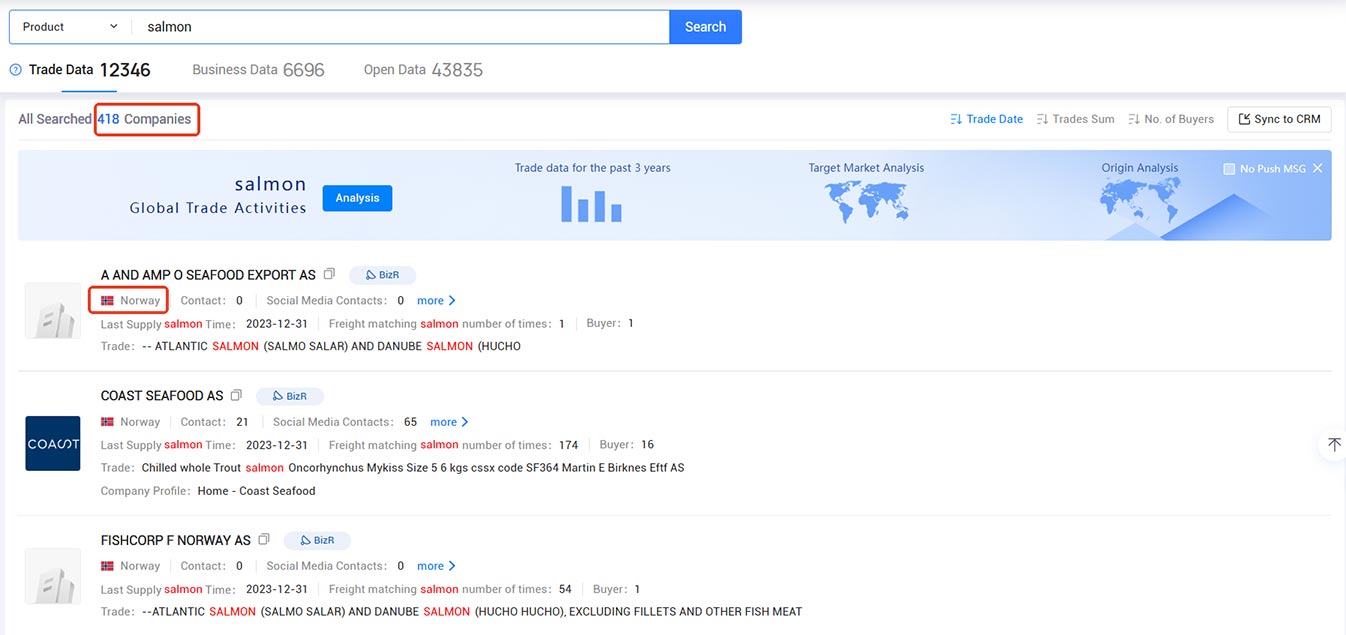Click the COAST company logo
1346x635 pixels.
pyautogui.click(x=53, y=443)
